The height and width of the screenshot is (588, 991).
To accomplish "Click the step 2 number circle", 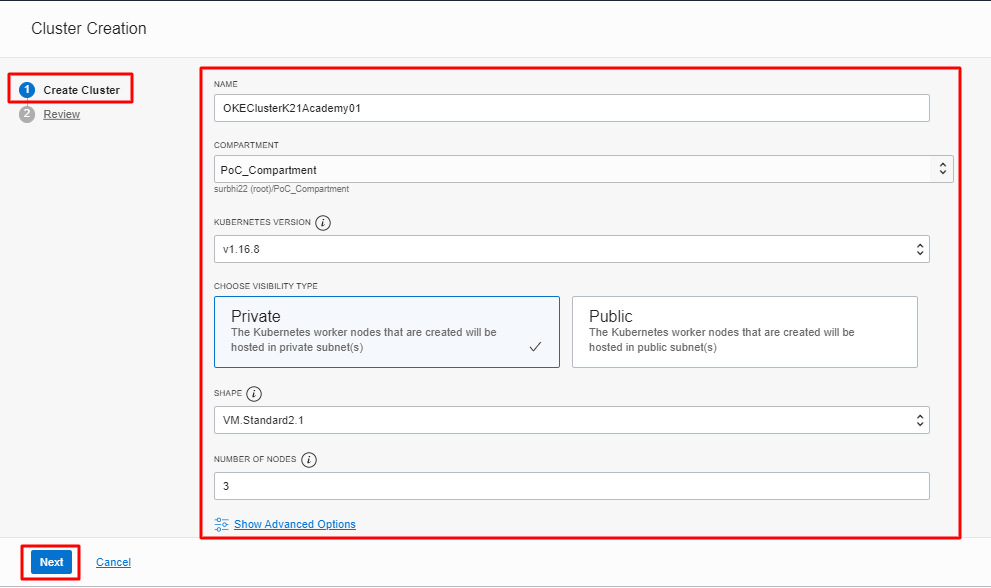I will 27,114.
